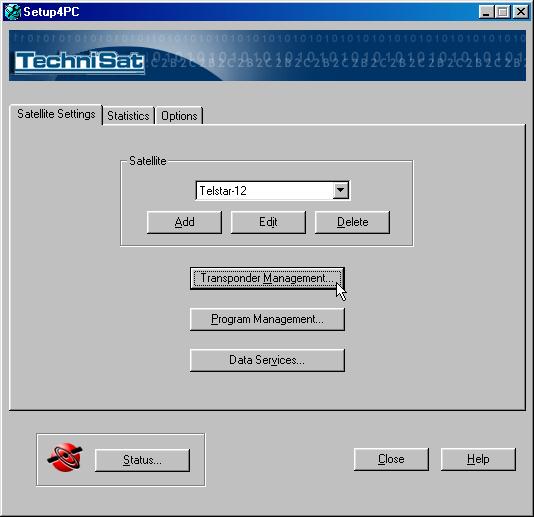Expand the Satellite dropdown arrow
This screenshot has height=517, width=534.
coord(341,190)
